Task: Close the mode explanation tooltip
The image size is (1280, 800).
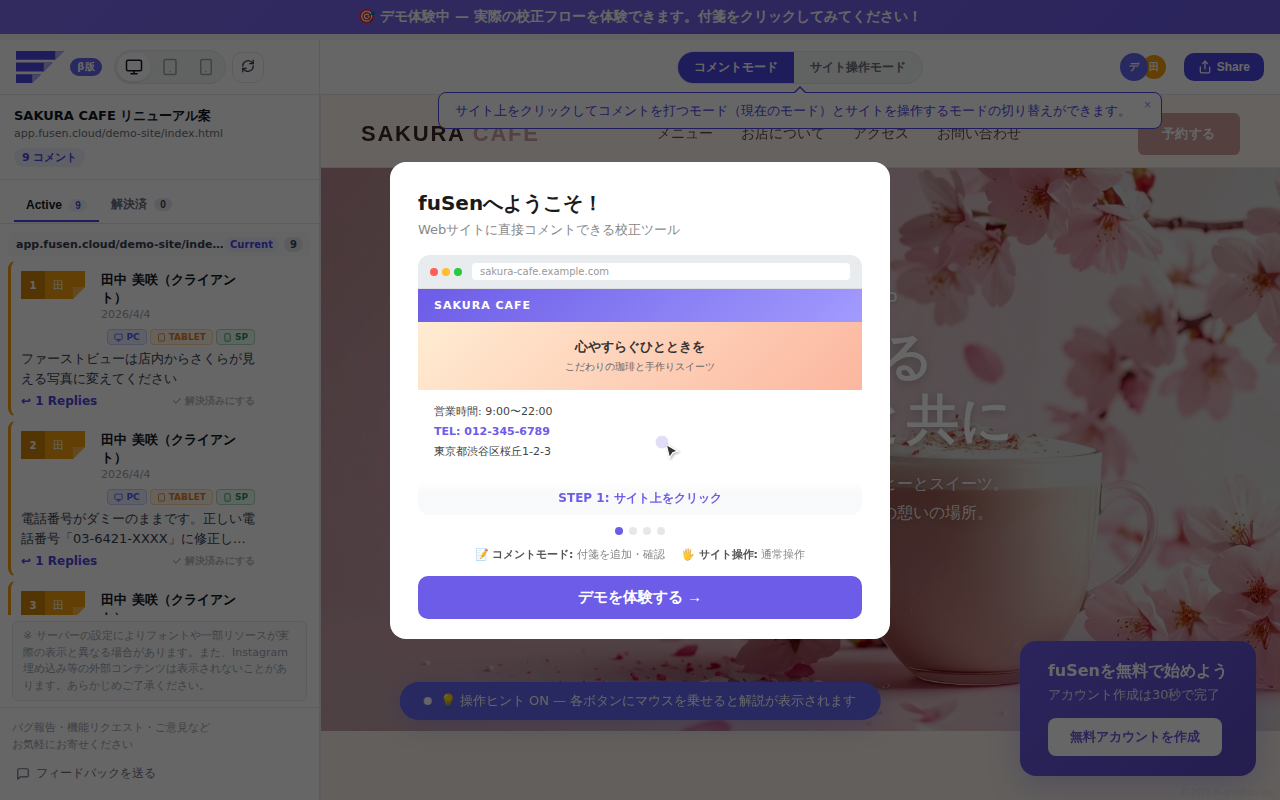Action: (x=1147, y=104)
